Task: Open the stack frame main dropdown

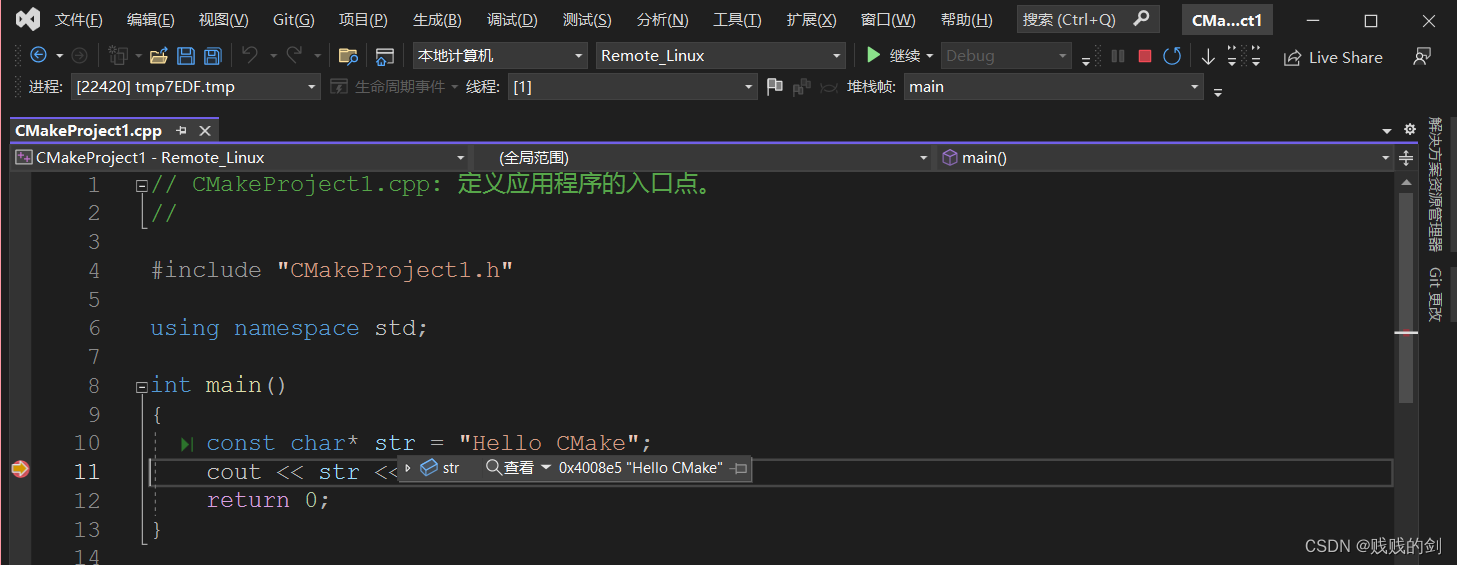Action: [x=1054, y=87]
